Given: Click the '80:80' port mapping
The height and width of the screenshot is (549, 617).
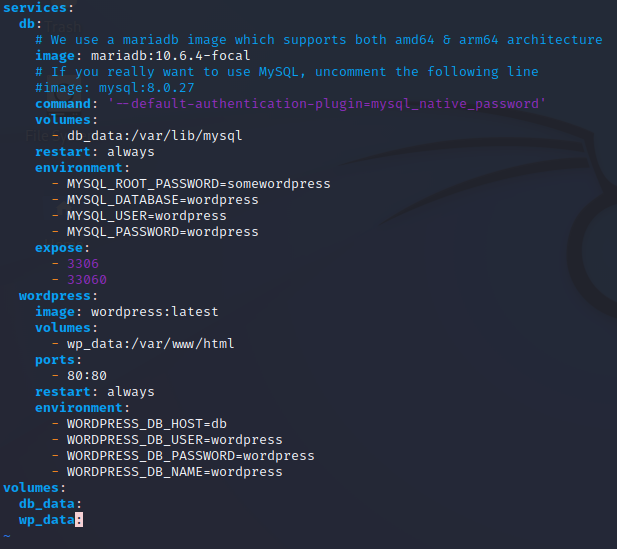Looking at the screenshot, I should (87, 376).
